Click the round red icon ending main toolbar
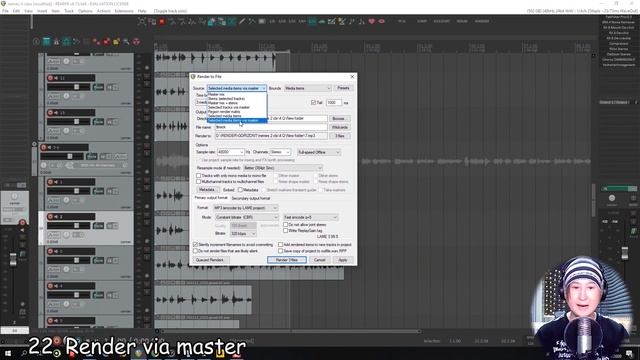640x360 pixels. tap(136, 42)
